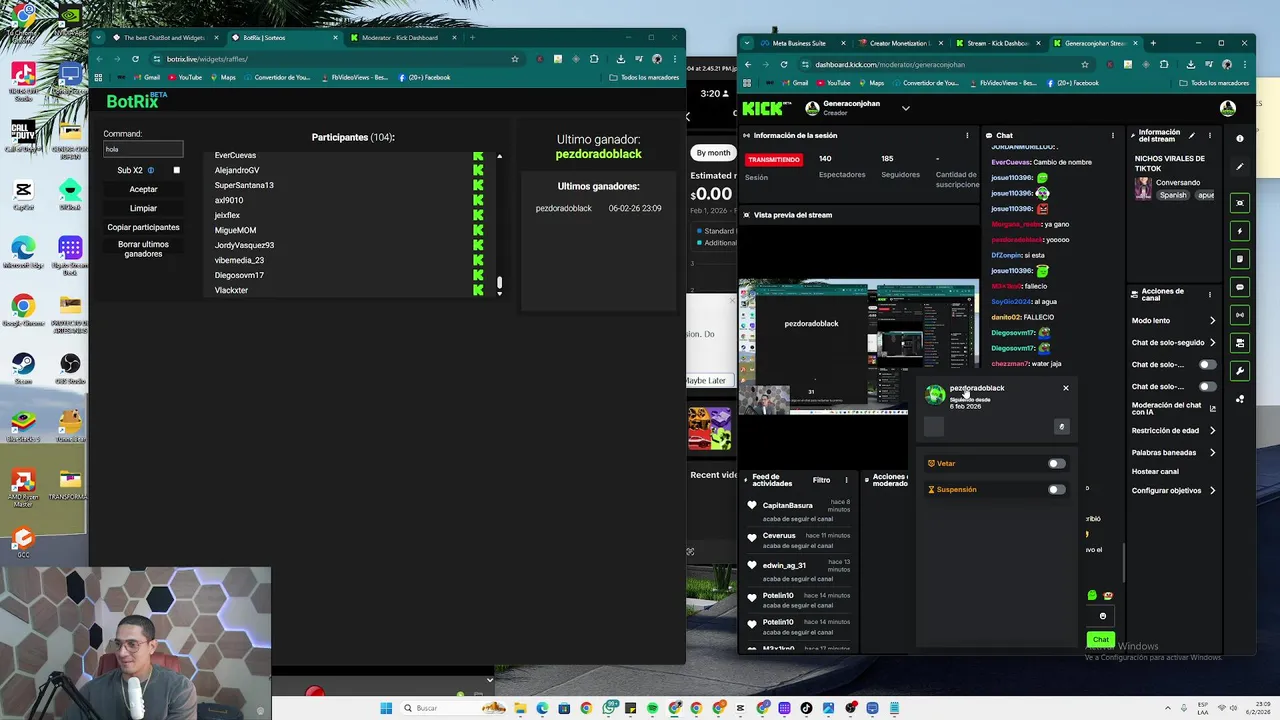Open Moderación del chat con IA external link
Image resolution: width=1280 pixels, height=720 pixels.
tap(1213, 408)
